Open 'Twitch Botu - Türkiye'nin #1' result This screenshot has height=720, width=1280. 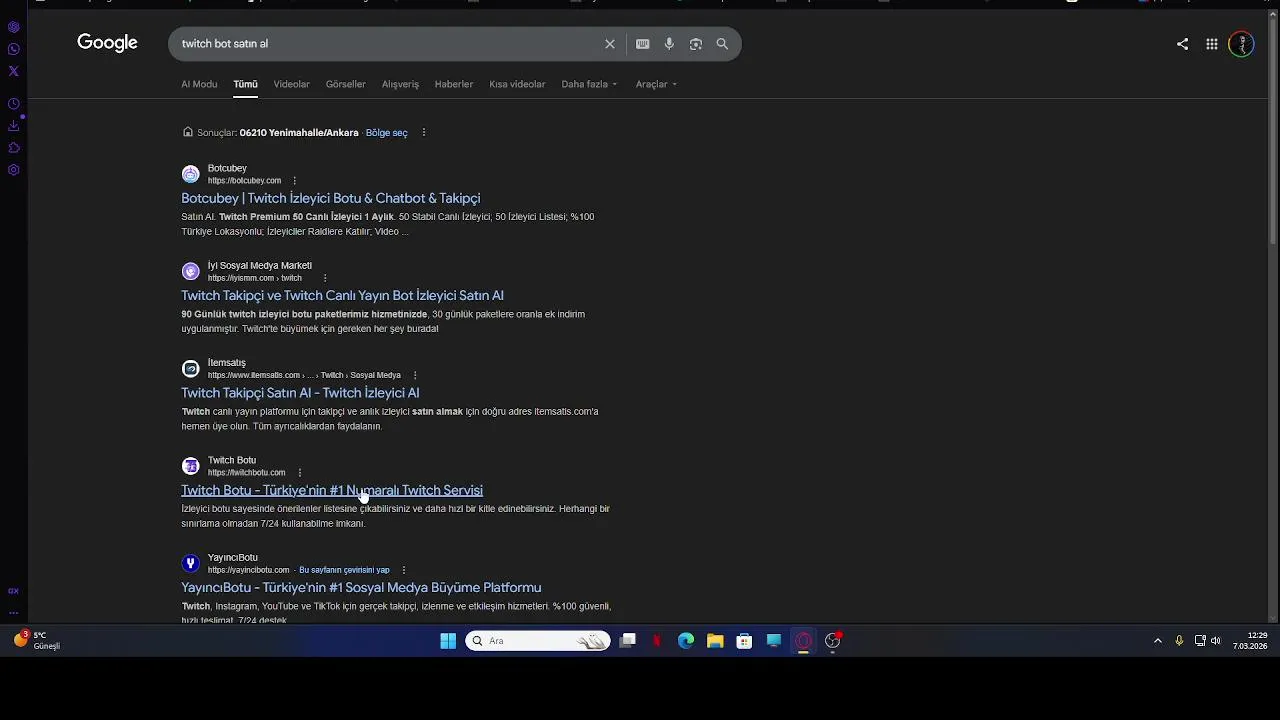click(332, 490)
